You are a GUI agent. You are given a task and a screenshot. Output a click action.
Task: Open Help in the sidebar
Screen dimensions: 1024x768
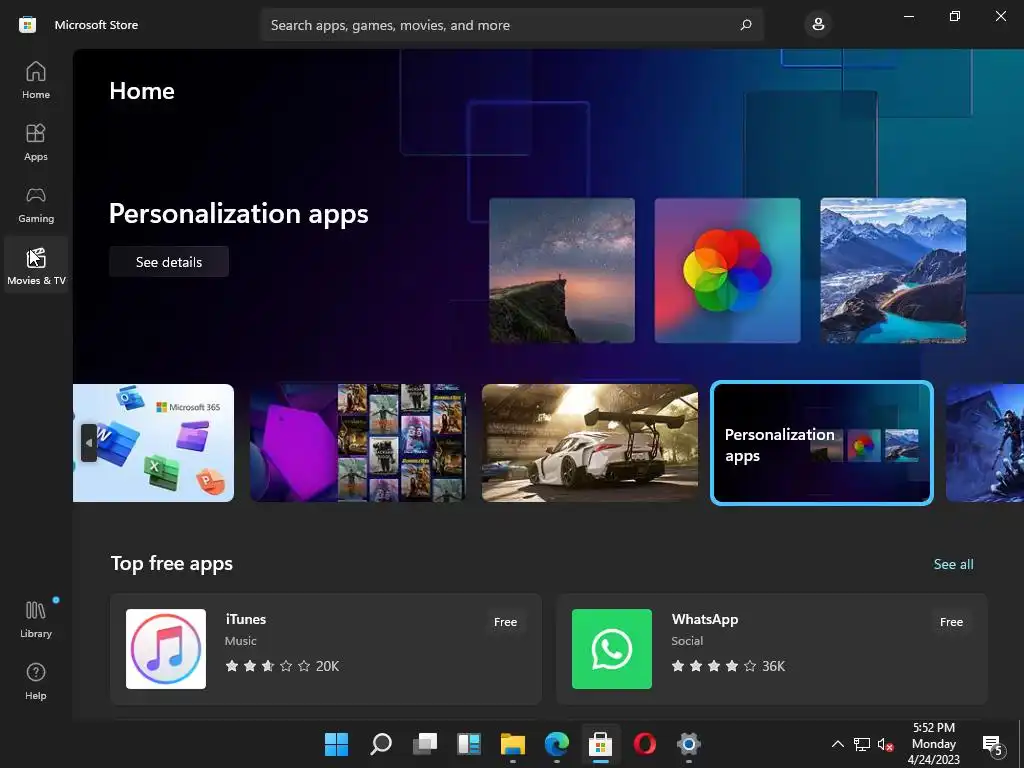(x=36, y=681)
